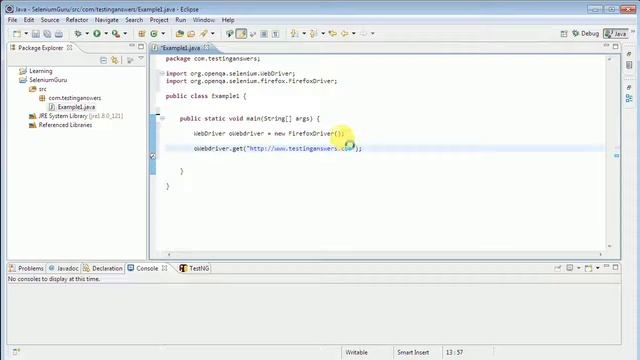This screenshot has height=360, width=640.
Task: Click the Open Perspective icon
Action: click(564, 34)
